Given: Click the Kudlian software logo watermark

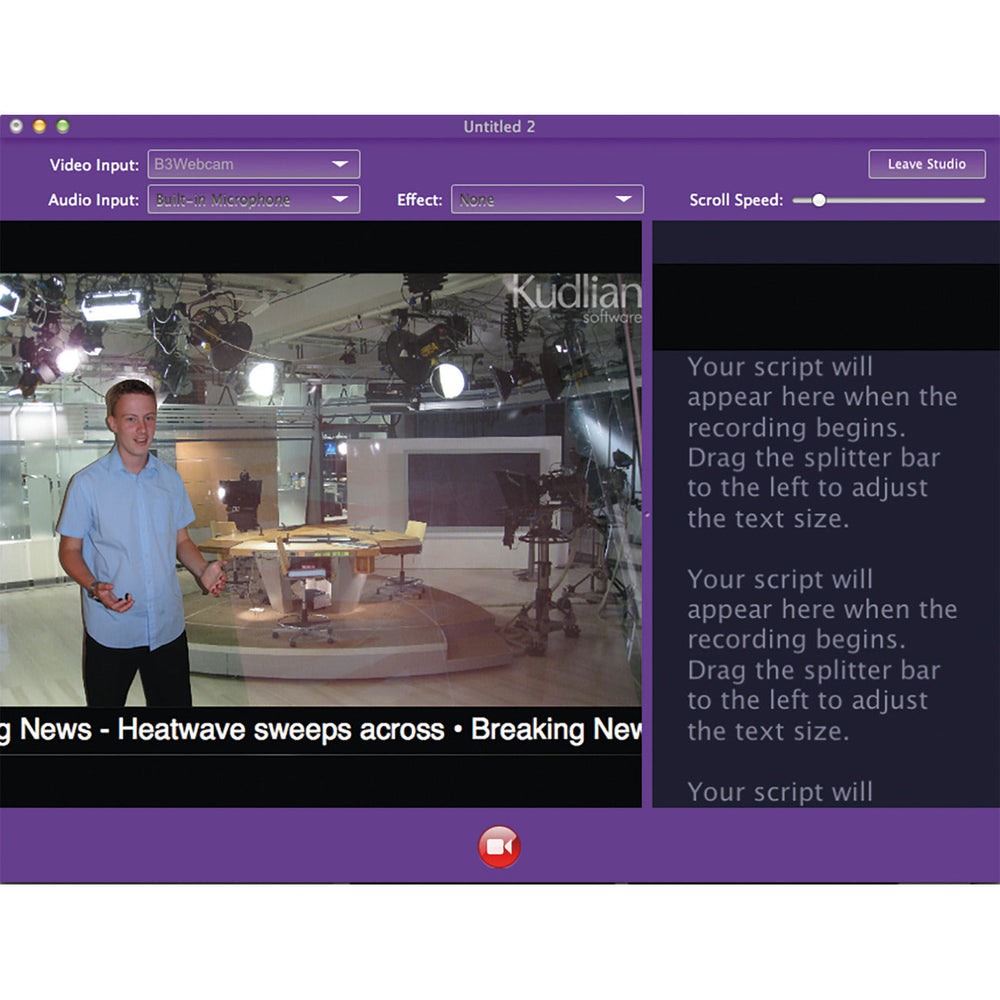Looking at the screenshot, I should pyautogui.click(x=575, y=296).
